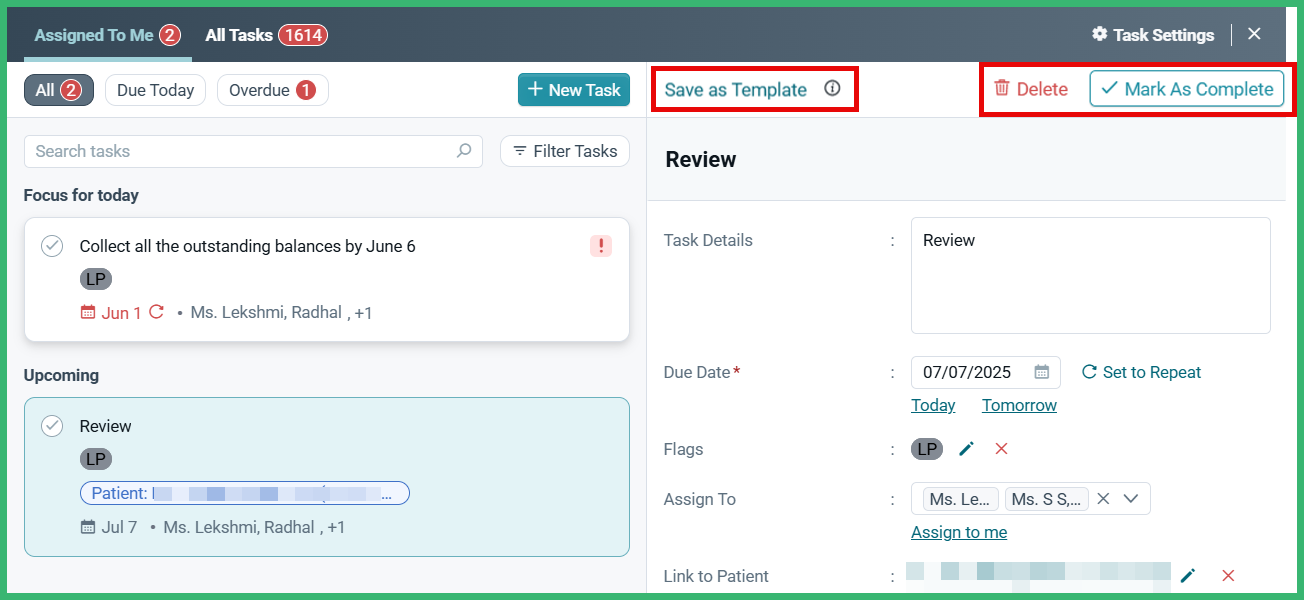This screenshot has width=1304, height=600.
Task: Clear assignees with the X in Assign To
Action: tap(1103, 498)
